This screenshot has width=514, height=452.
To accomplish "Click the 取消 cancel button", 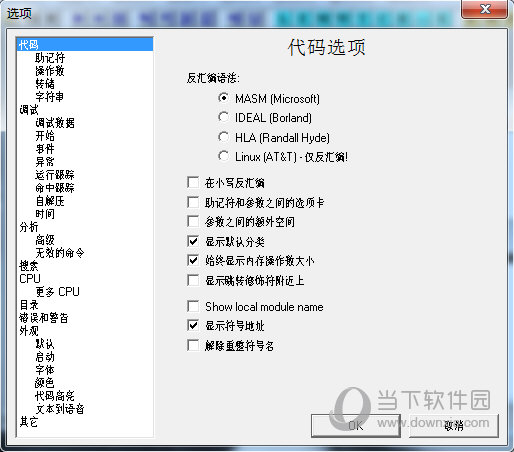I will click(454, 426).
